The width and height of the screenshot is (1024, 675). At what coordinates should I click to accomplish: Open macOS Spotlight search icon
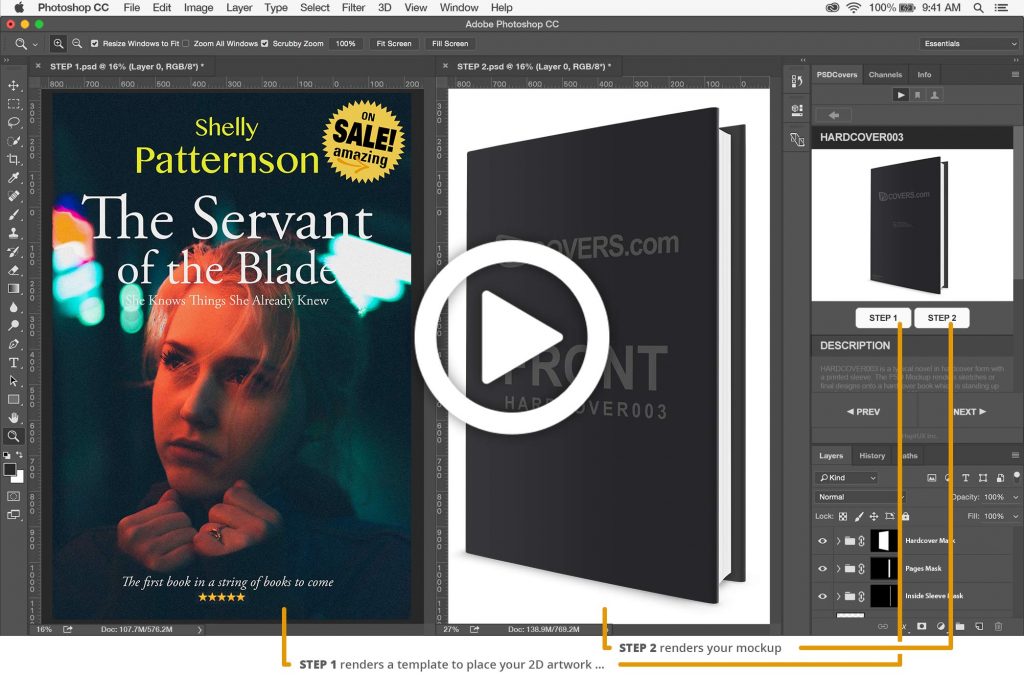[x=978, y=8]
